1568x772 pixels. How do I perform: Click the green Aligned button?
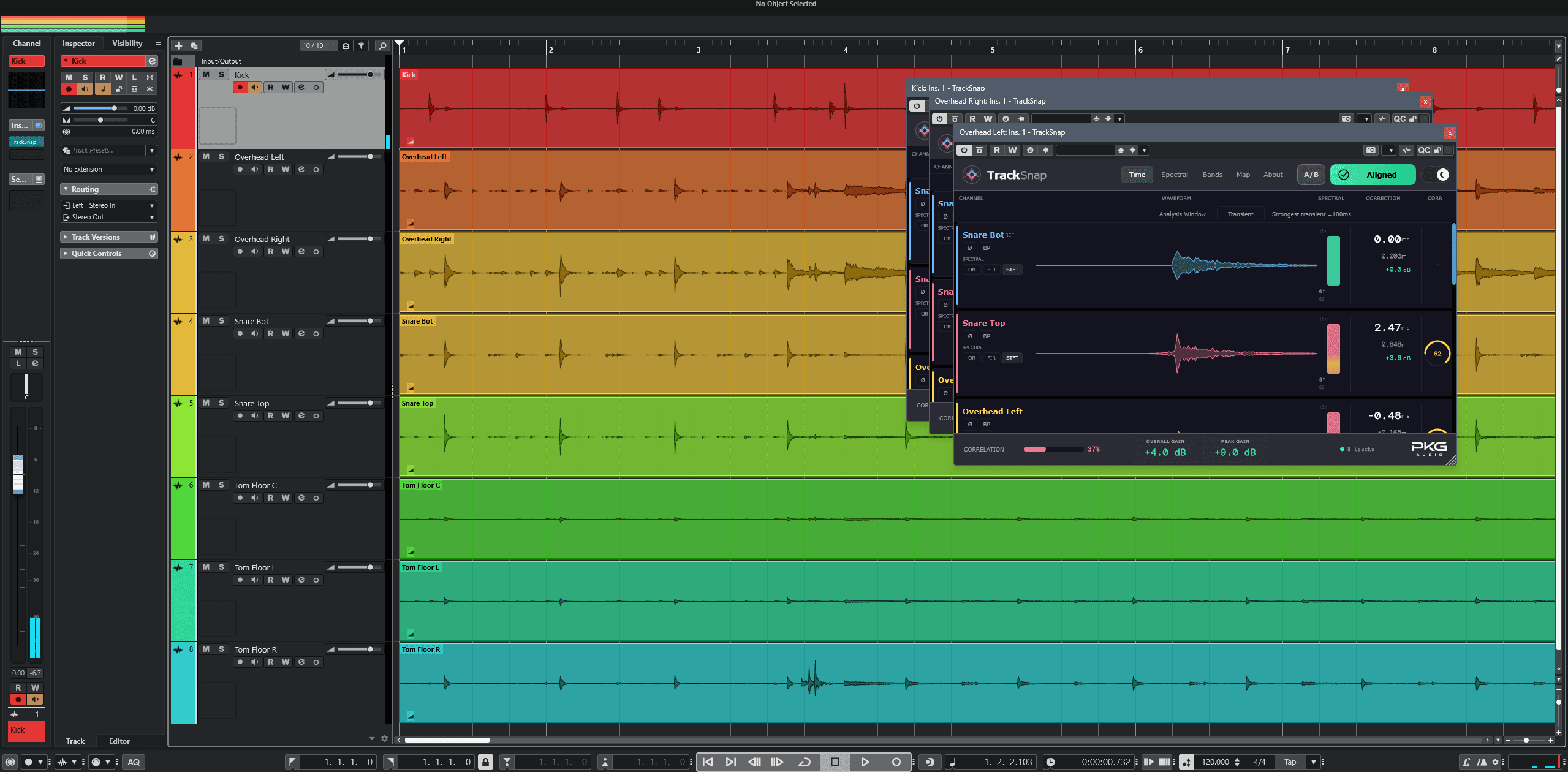point(1373,175)
